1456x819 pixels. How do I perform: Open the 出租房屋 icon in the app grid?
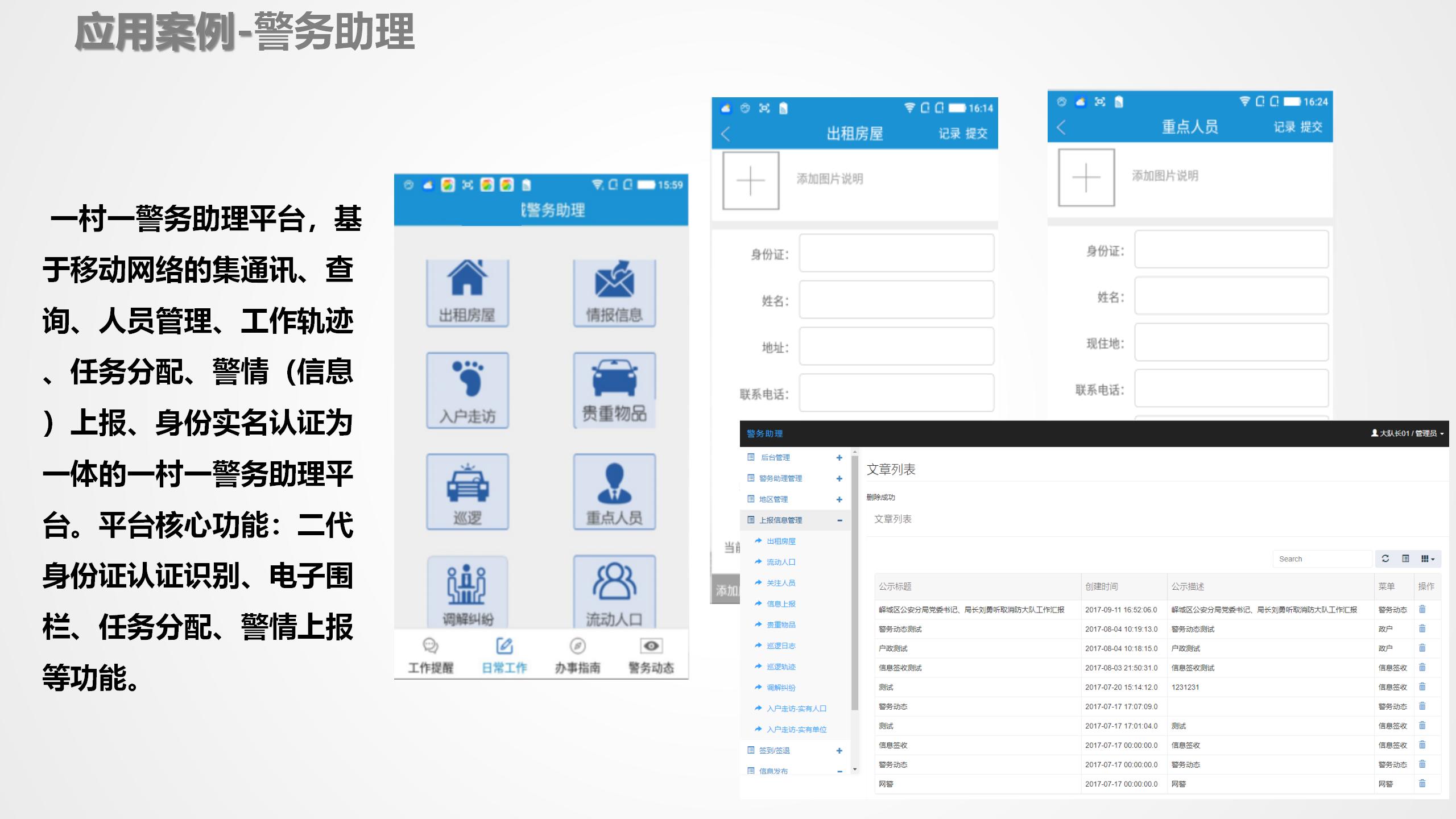click(468, 291)
